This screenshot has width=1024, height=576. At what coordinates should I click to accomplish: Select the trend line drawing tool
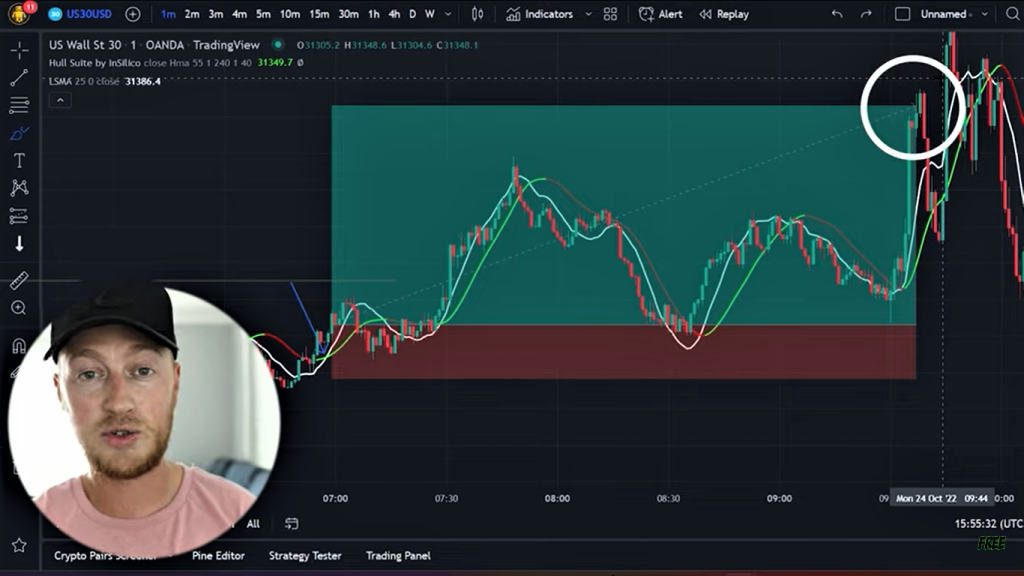pyautogui.click(x=19, y=77)
